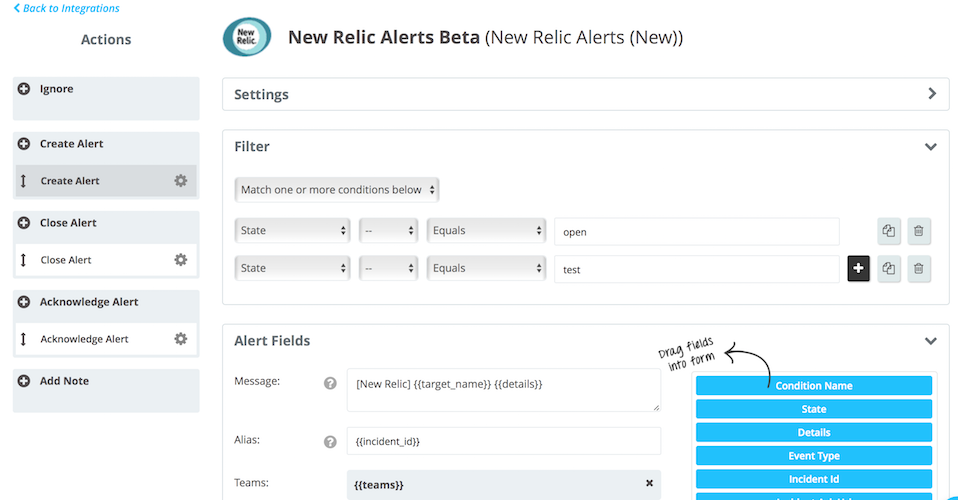The image size is (958, 500).
Task: Add a new filter condition with plus button
Action: point(858,269)
